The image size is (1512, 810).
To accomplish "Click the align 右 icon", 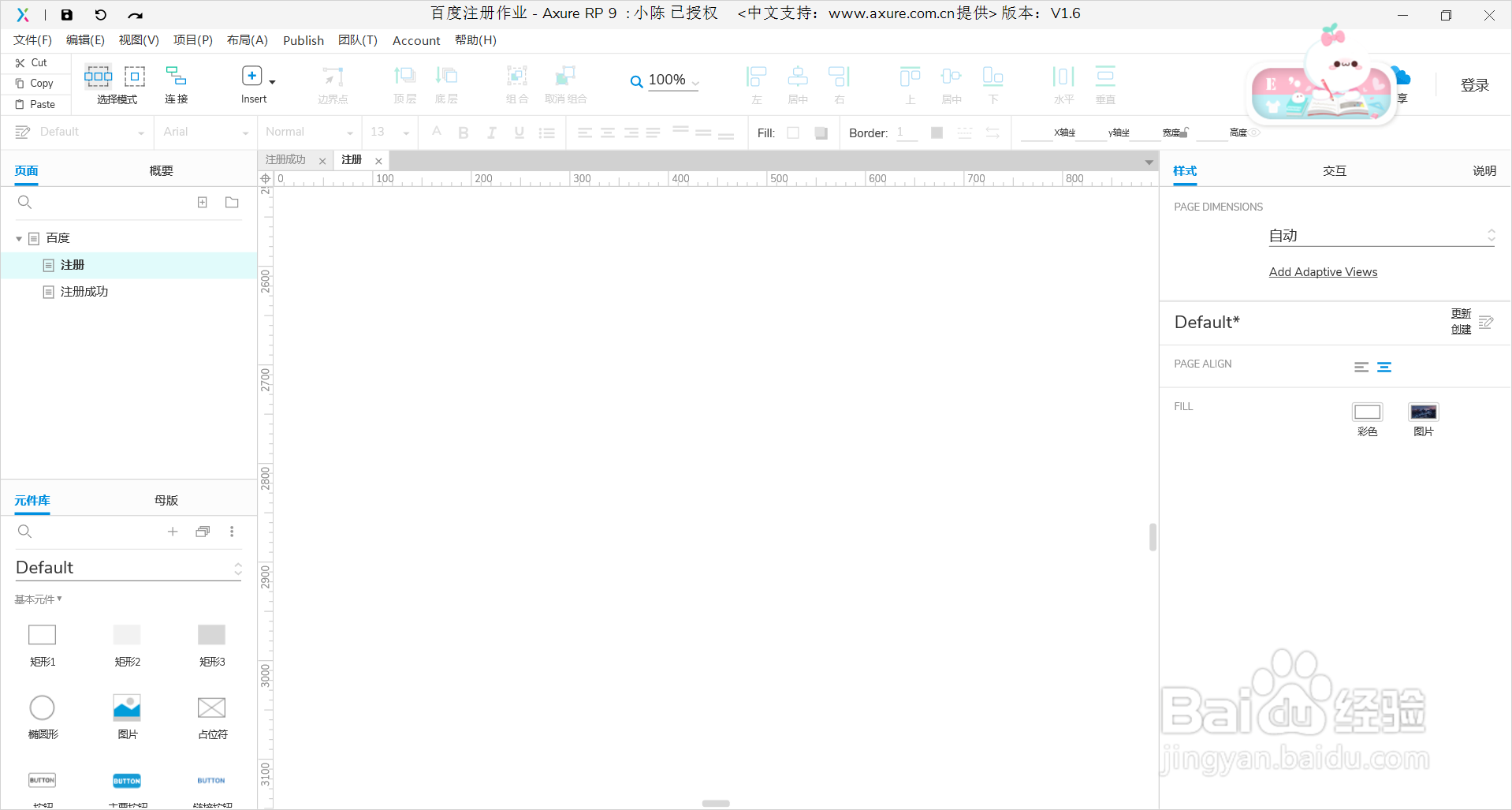I will [x=839, y=77].
